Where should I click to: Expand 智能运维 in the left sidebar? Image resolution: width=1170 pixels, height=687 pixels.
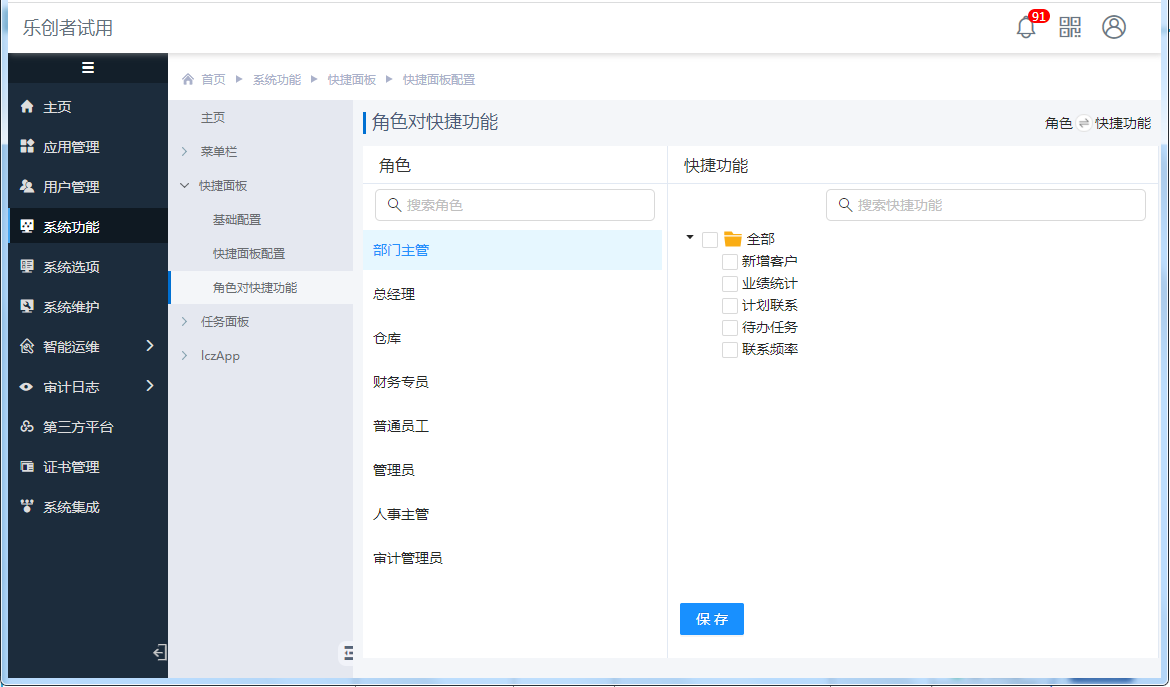(x=87, y=347)
